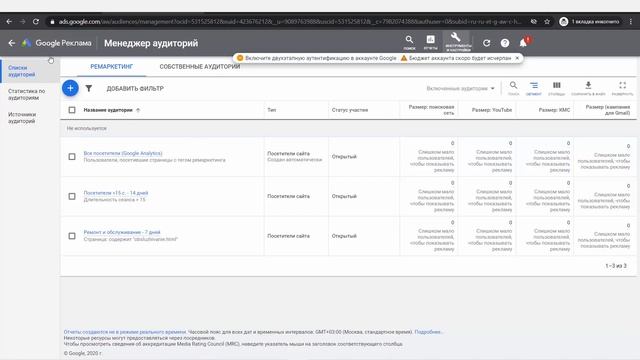Go back with the browser back arrow

point(9,22)
